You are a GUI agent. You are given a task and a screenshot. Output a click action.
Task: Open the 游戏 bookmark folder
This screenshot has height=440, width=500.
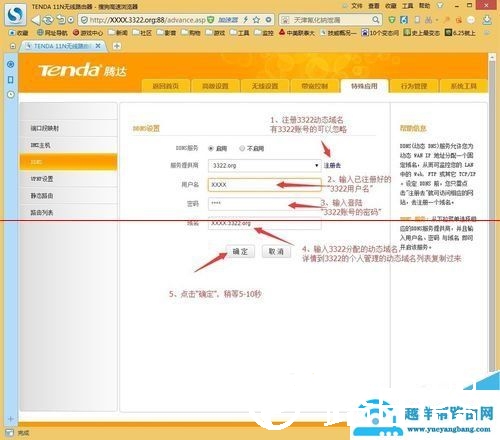[x=215, y=33]
